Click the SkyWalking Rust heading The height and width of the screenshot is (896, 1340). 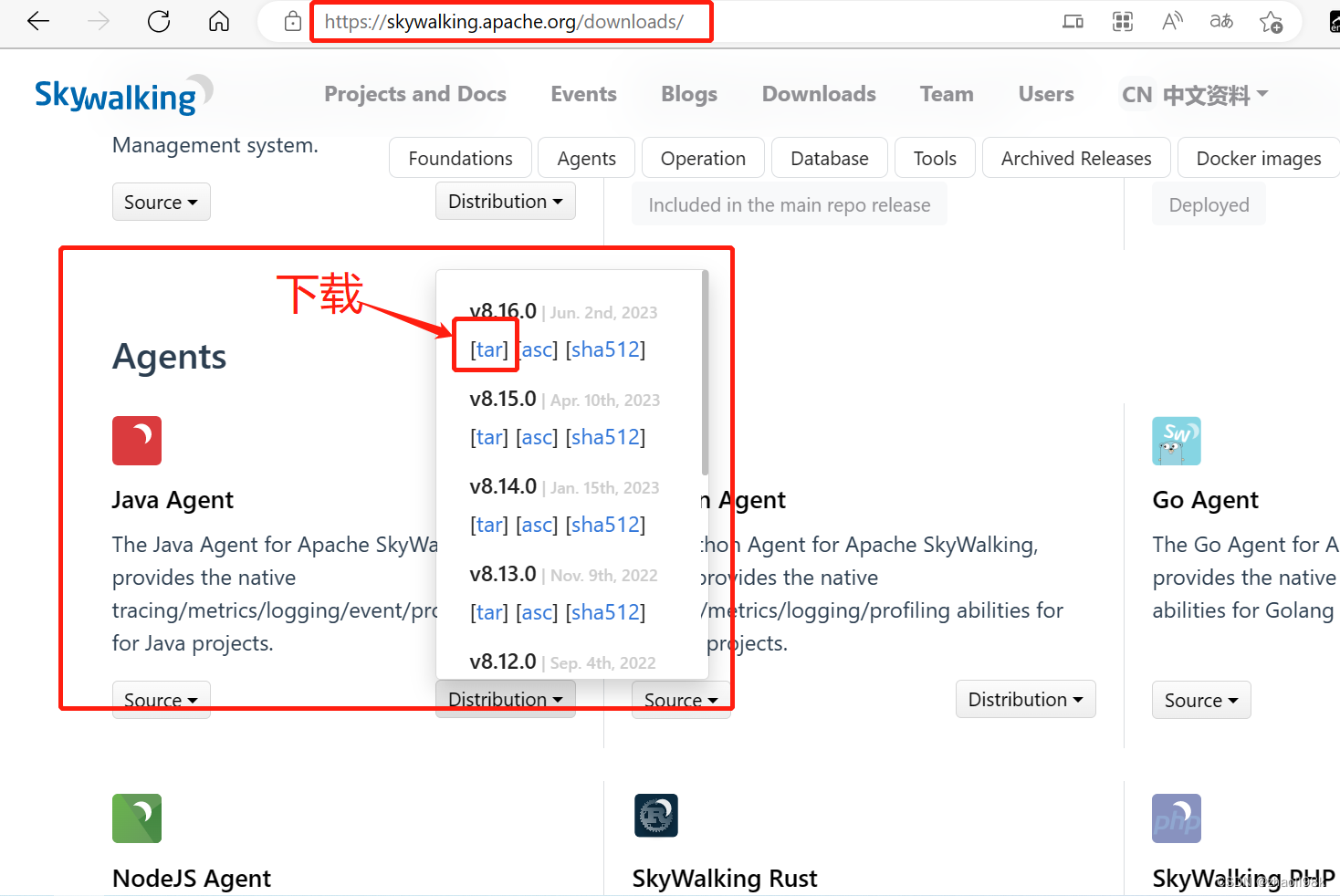click(x=725, y=879)
